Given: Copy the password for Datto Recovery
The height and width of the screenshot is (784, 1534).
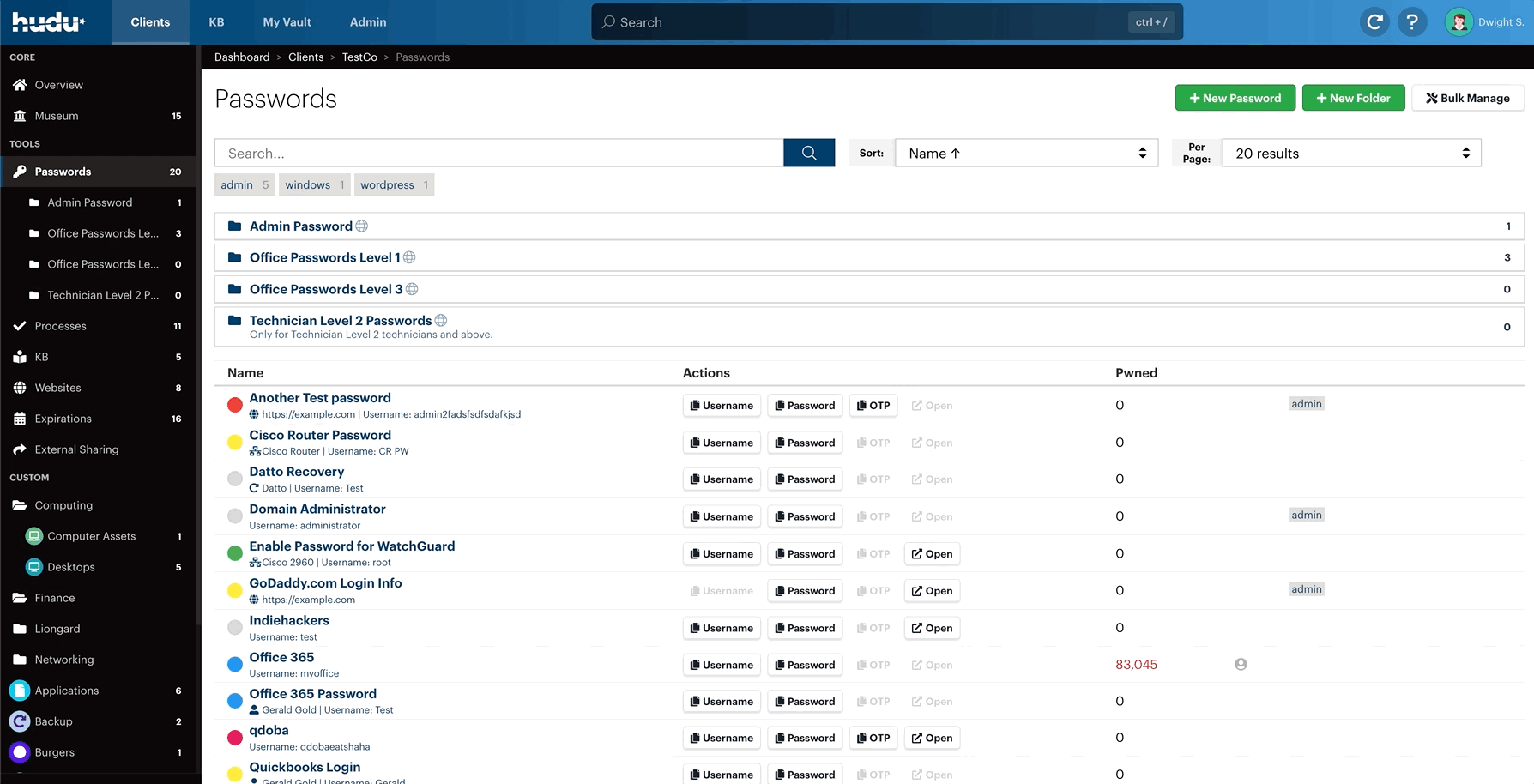Looking at the screenshot, I should point(804,479).
